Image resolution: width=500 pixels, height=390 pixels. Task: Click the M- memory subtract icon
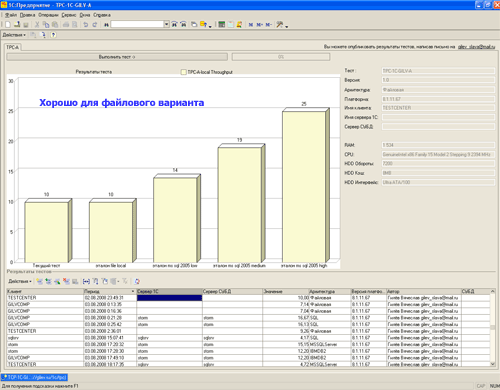pos(269,24)
